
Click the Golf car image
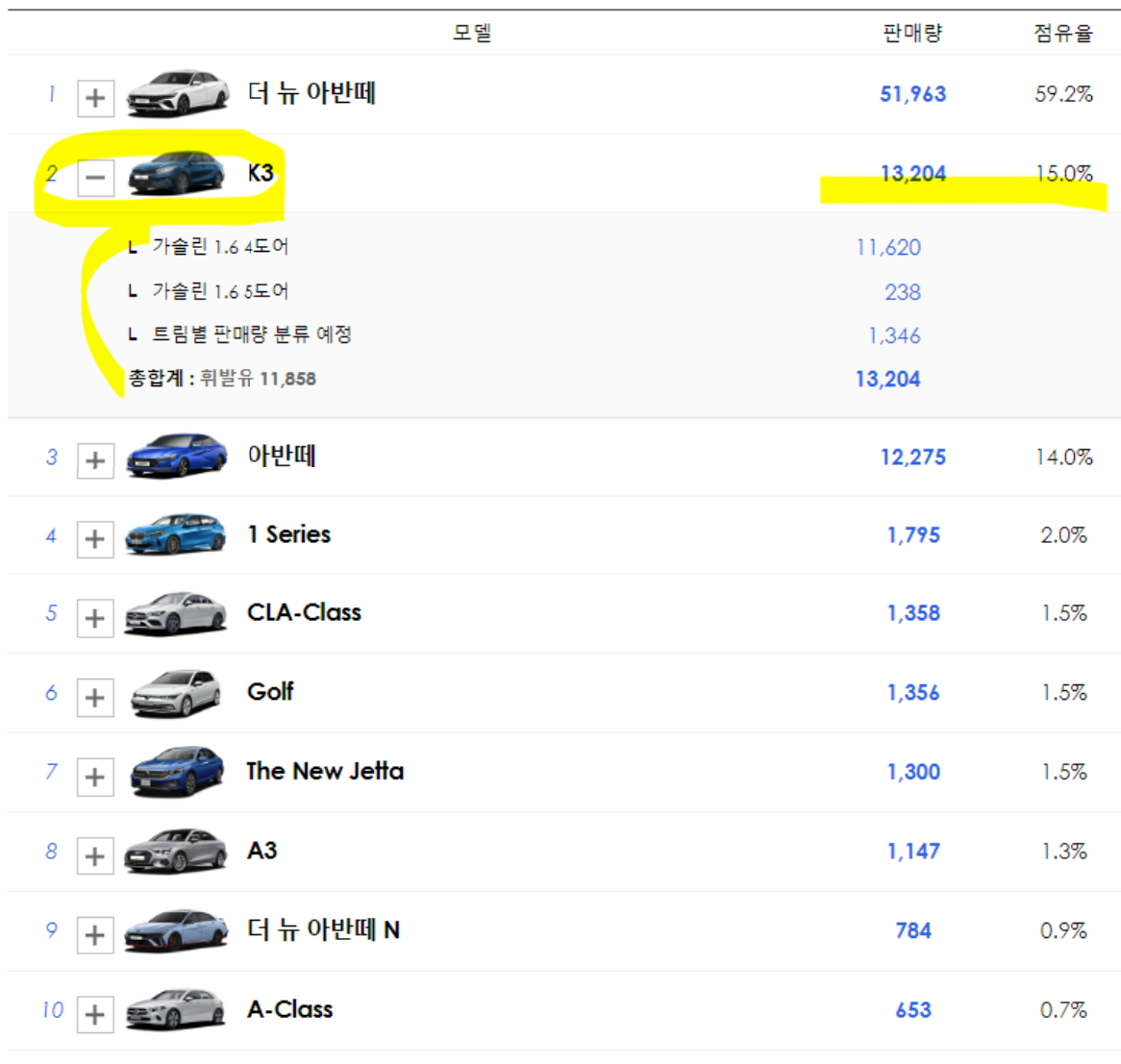(x=176, y=693)
